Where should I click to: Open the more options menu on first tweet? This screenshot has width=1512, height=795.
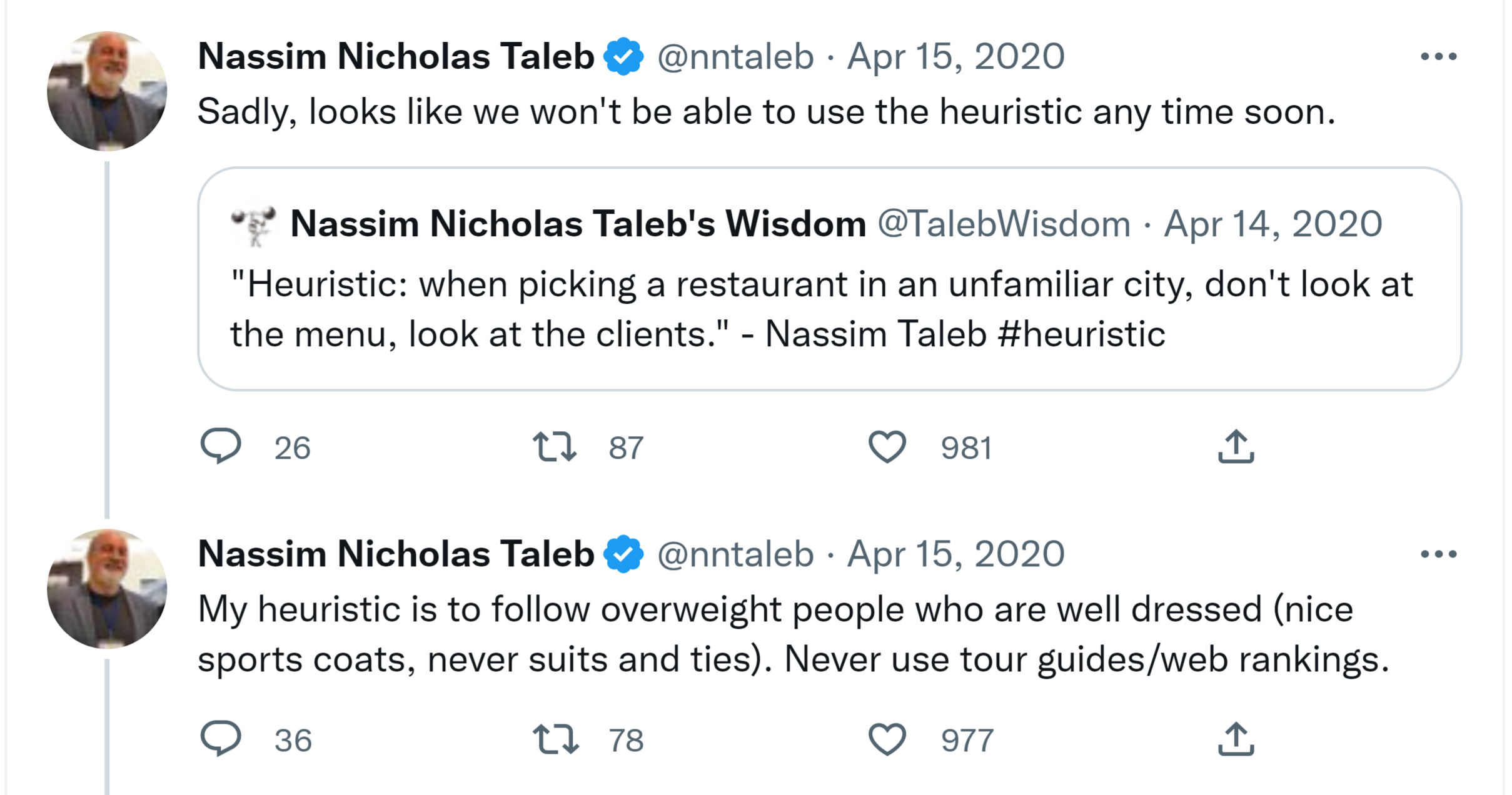(1438, 57)
